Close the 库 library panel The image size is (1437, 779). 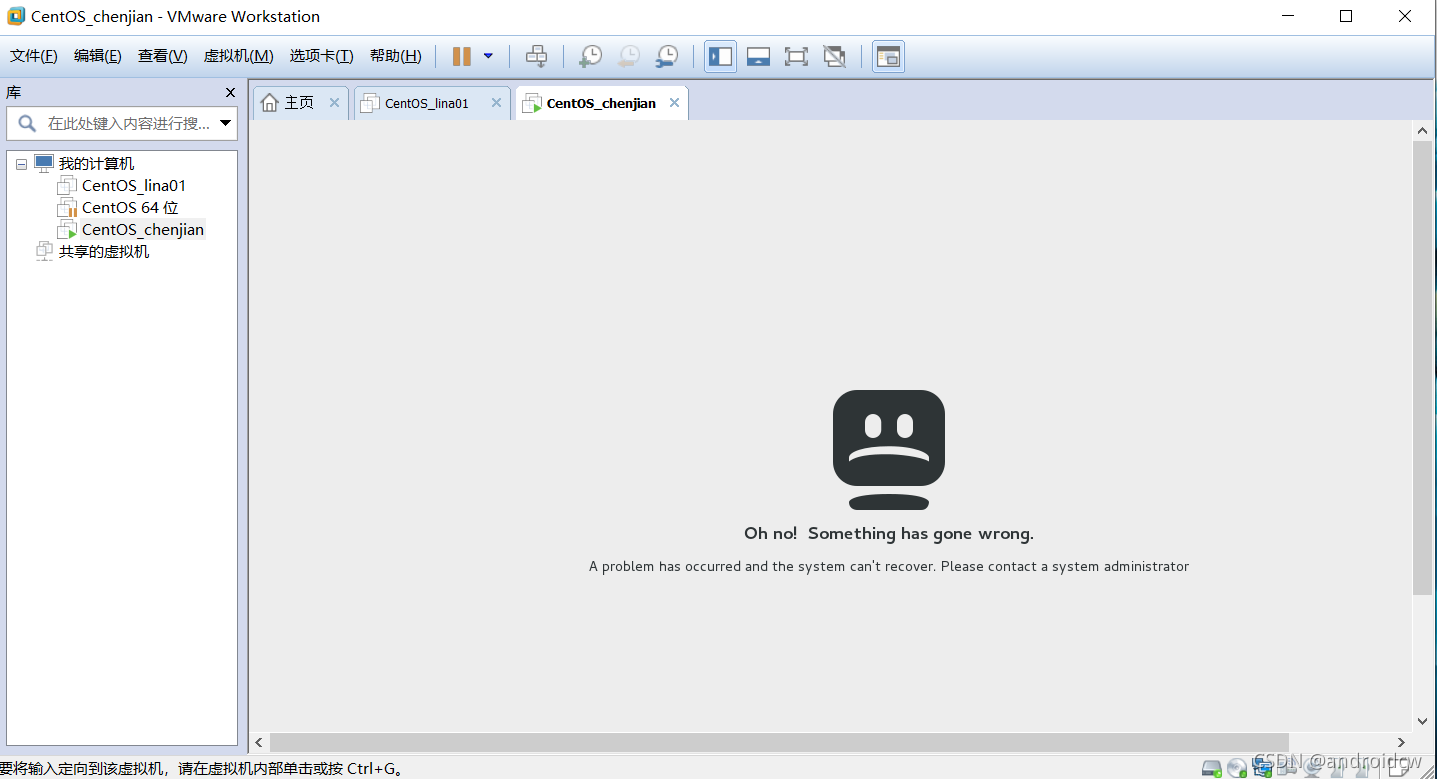tap(230, 92)
